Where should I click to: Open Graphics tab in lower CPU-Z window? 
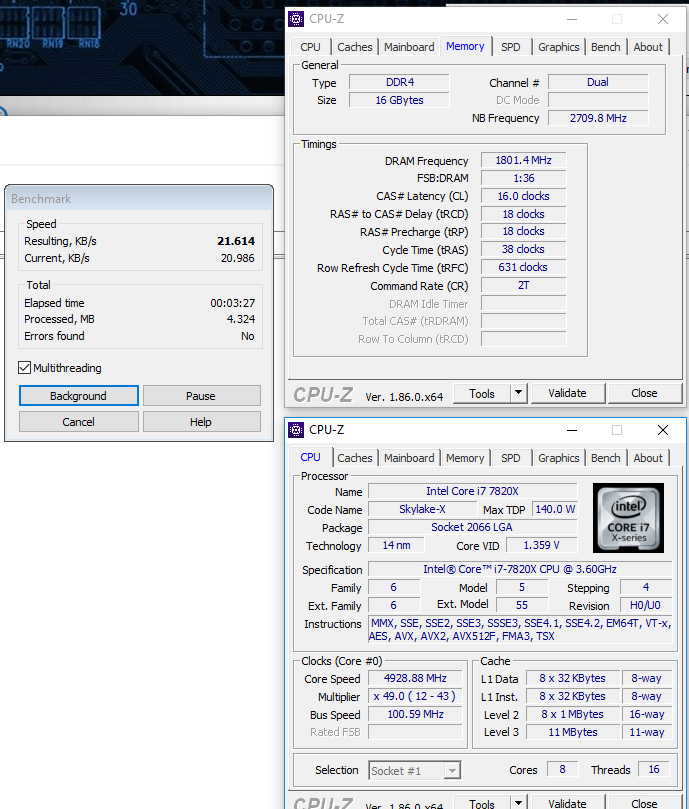coord(558,458)
